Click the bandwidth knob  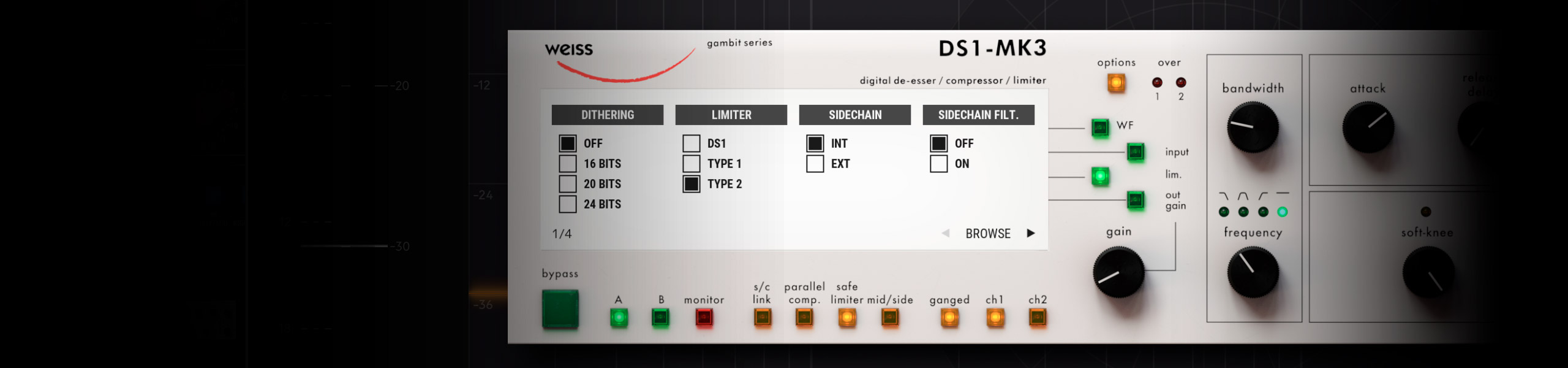(x=1253, y=128)
